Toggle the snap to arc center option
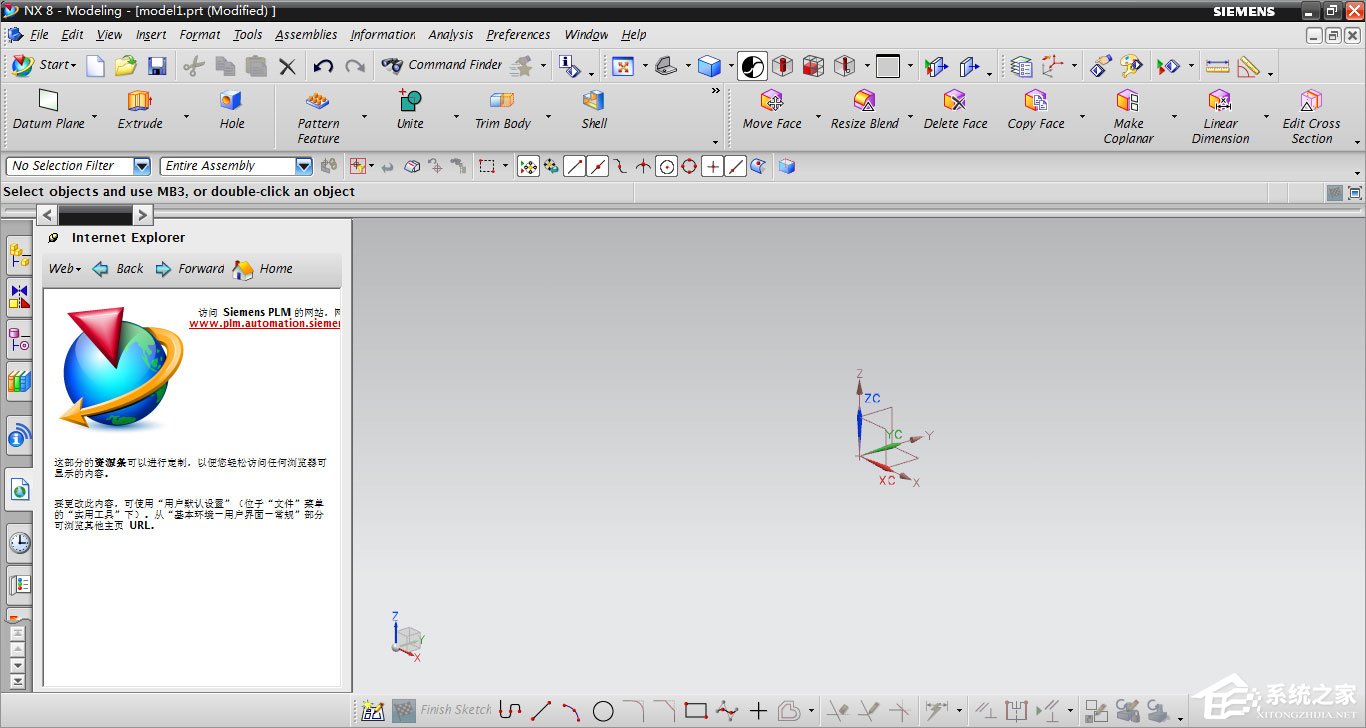Image resolution: width=1366 pixels, height=728 pixels. [x=666, y=167]
